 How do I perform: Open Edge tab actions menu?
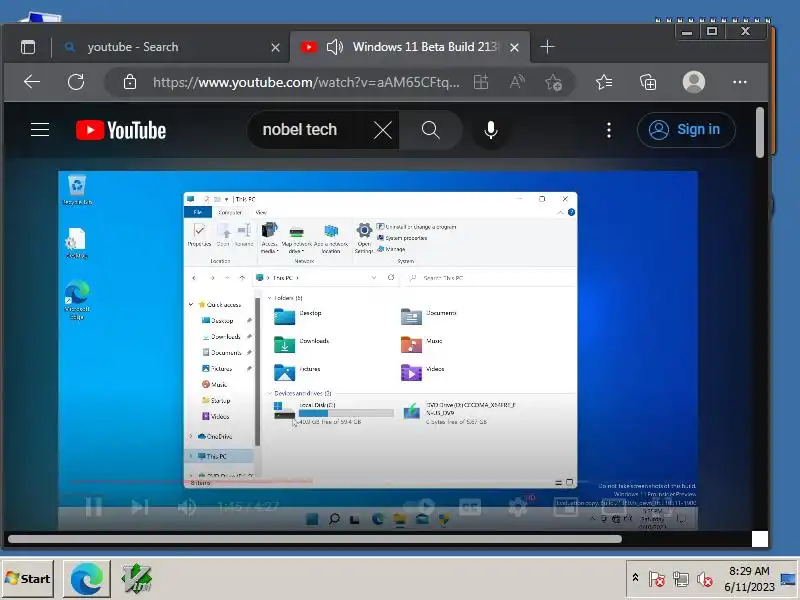pos(28,47)
